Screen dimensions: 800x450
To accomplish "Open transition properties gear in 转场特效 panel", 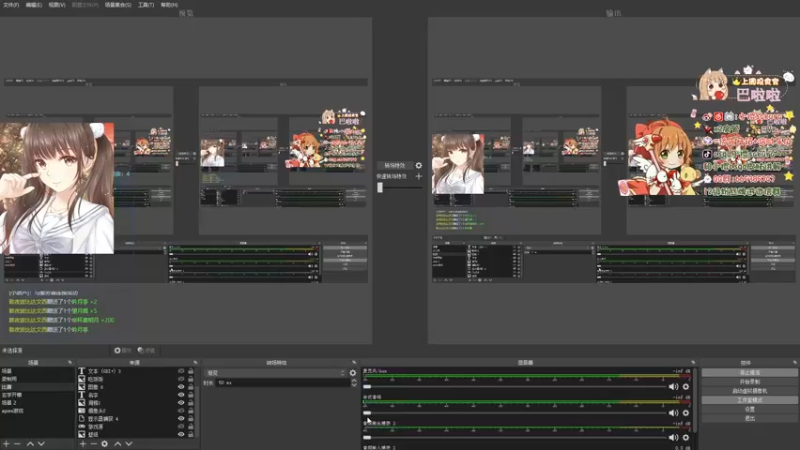I will [x=353, y=373].
